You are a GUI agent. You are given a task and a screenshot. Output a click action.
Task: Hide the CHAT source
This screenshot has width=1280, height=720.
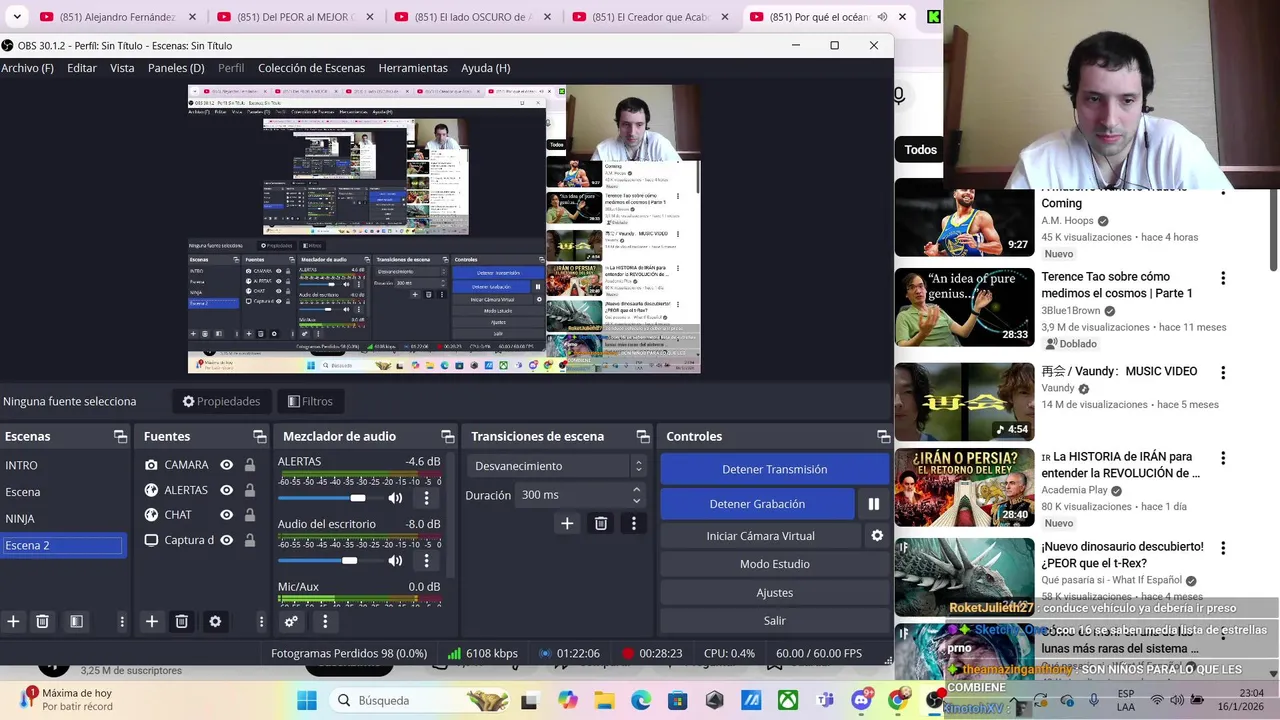coord(226,515)
